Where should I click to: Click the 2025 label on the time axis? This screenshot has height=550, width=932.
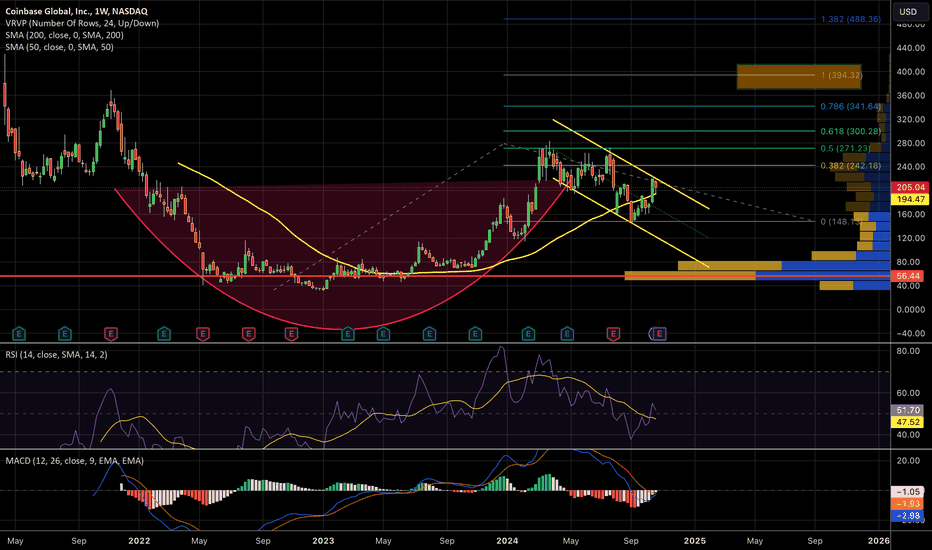694,540
